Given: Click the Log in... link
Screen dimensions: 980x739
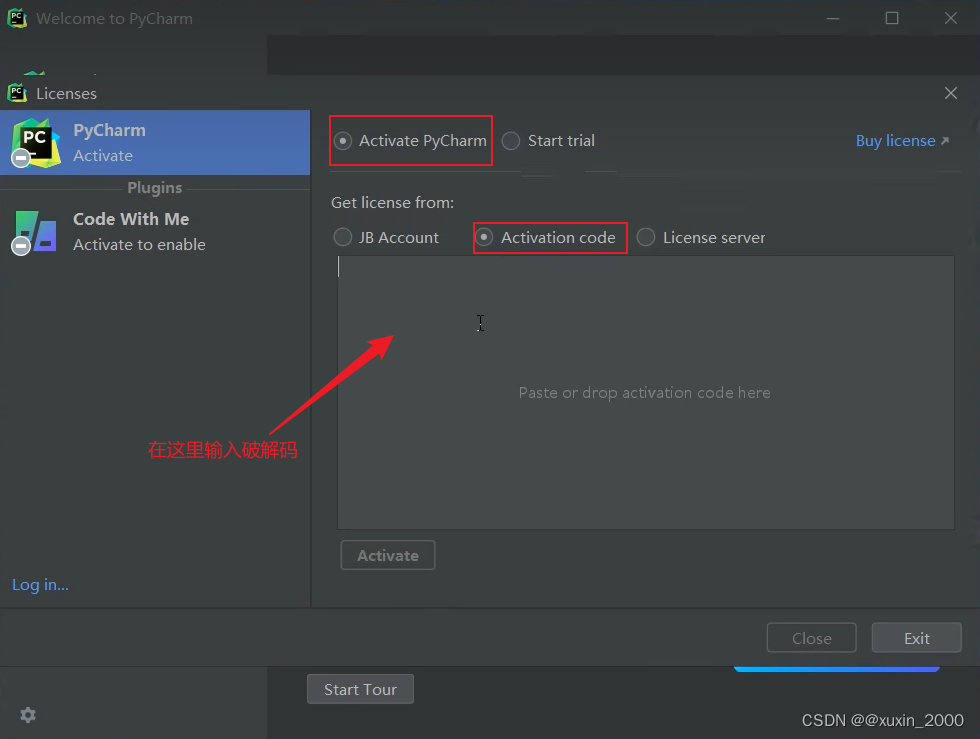Looking at the screenshot, I should click(x=41, y=585).
